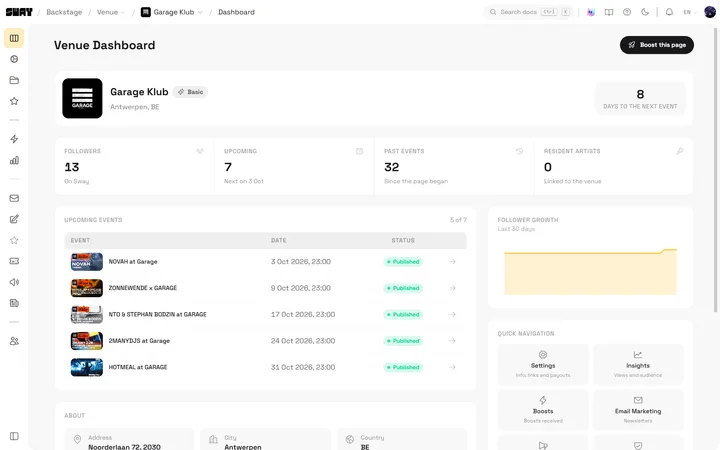The height and width of the screenshot is (450, 720).
Task: Focus the Search docs field
Action: [529, 12]
